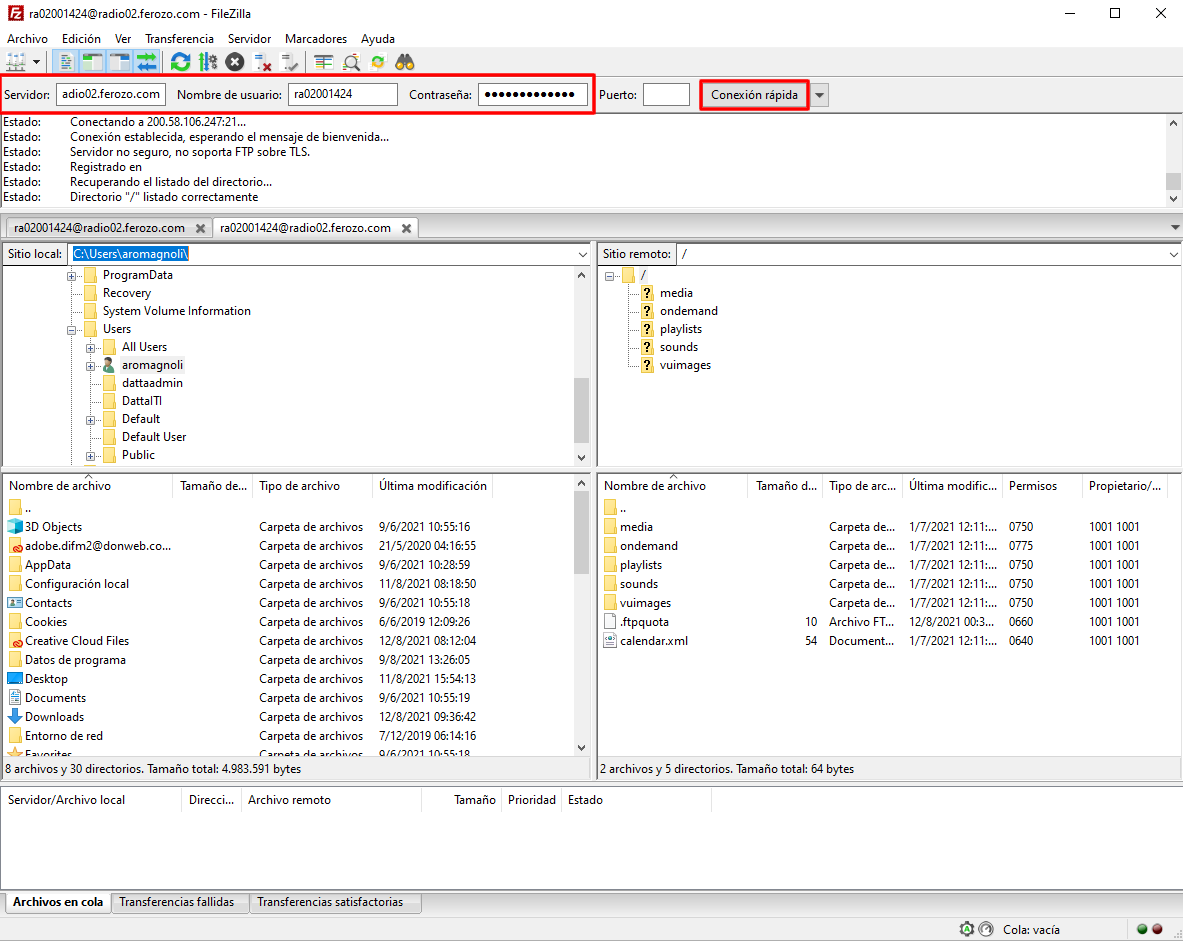Select the aromagnoli user folder in tree
This screenshot has height=941, width=1183.
pos(152,365)
